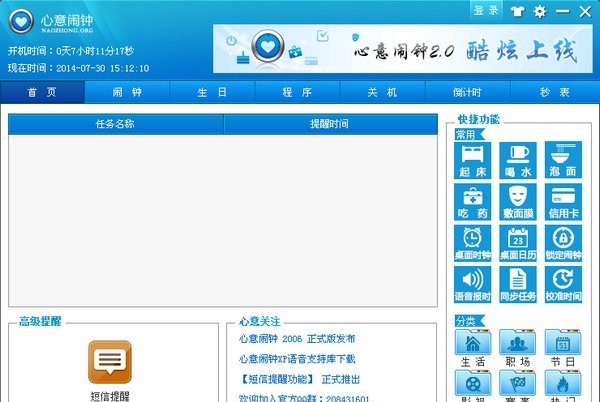Open link 心意闹钟 2006 正式版发布
This screenshot has width=600, height=402.
pos(297,339)
